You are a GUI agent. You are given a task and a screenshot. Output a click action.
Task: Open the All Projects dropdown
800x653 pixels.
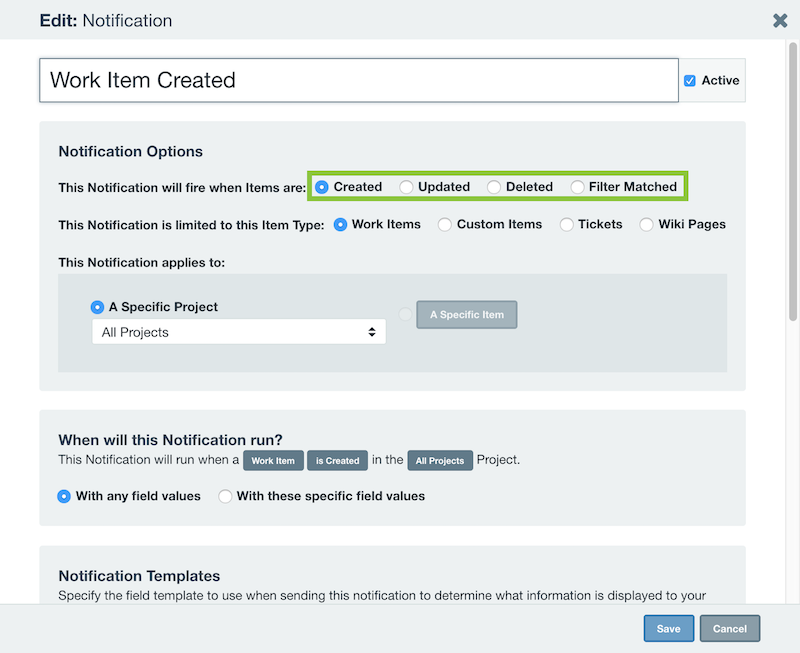pyautogui.click(x=239, y=332)
